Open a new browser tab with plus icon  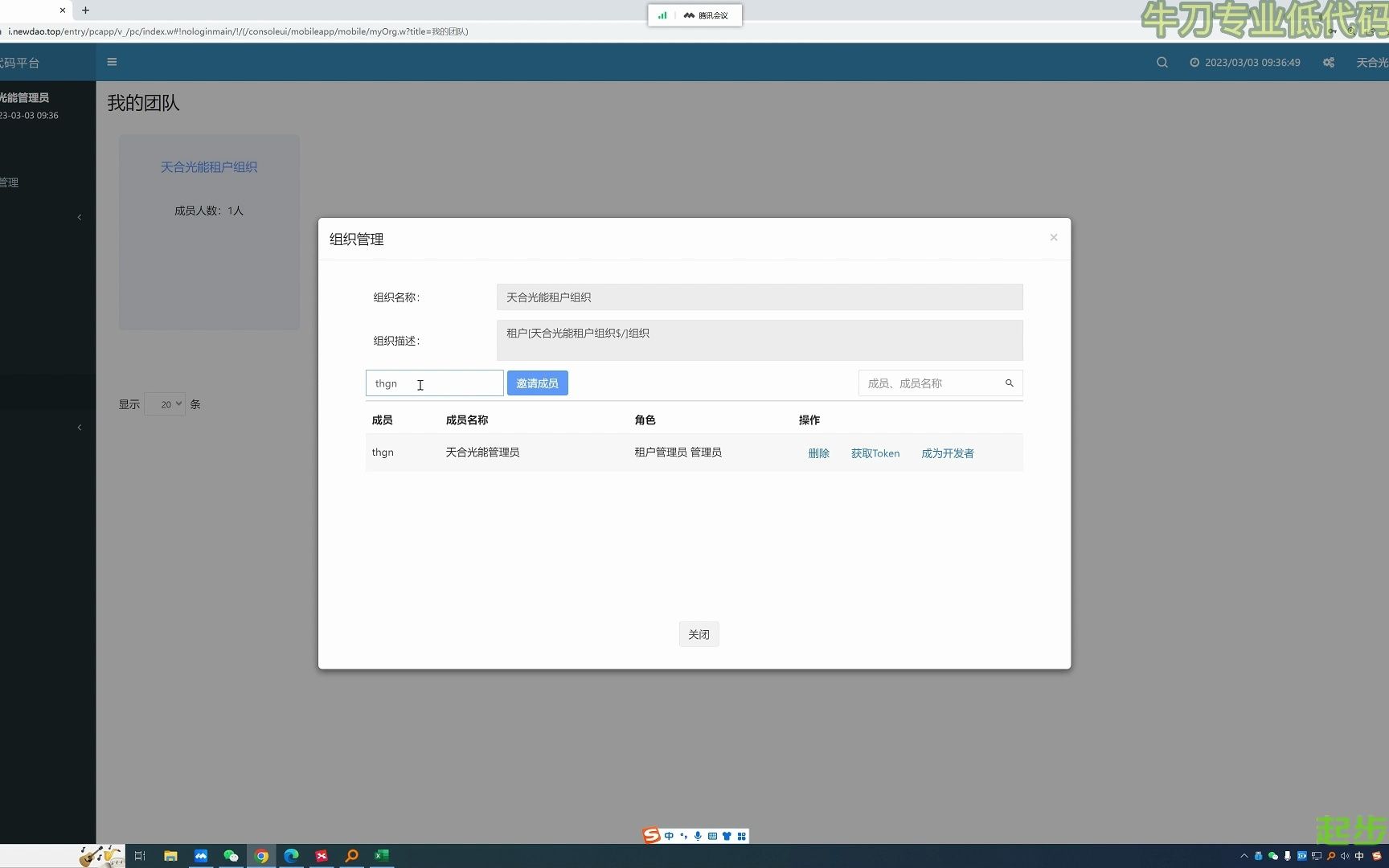[x=85, y=10]
